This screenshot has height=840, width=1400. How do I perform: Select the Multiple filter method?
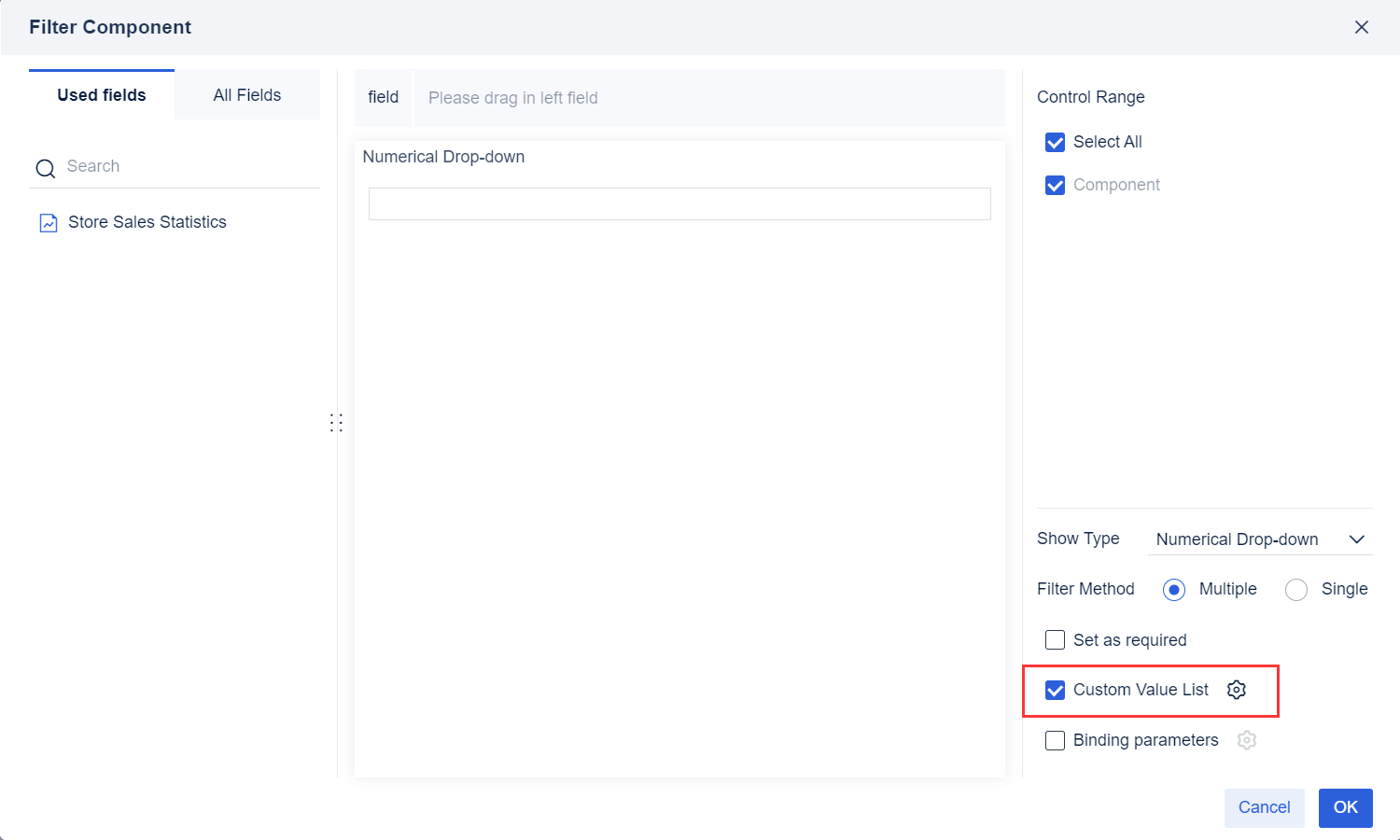click(x=1174, y=590)
